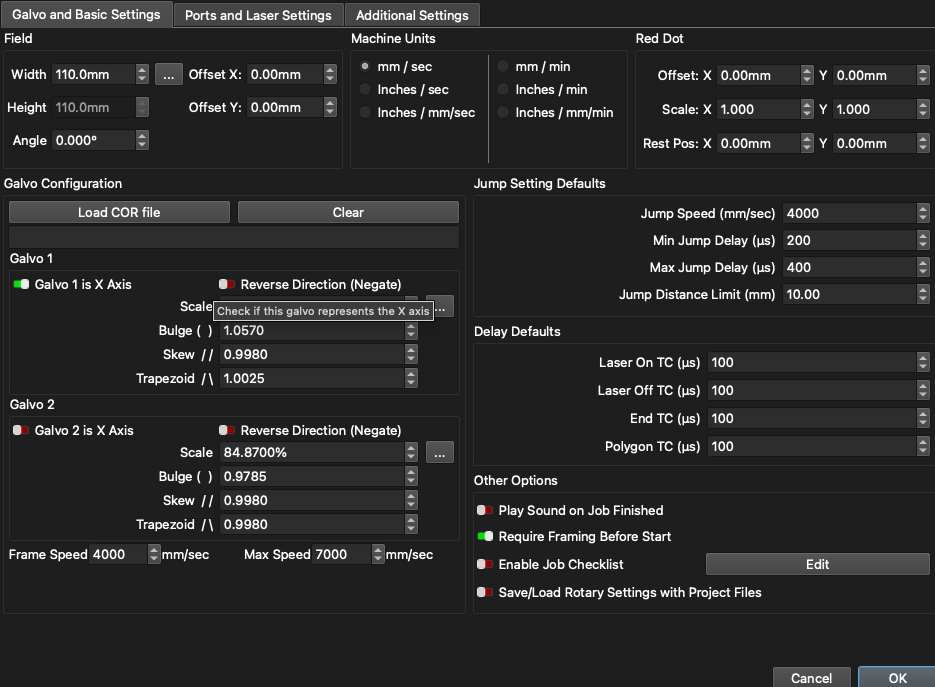Viewport: 935px width, 687px height.
Task: Select the Inches / sec machine unit
Action: point(366,90)
